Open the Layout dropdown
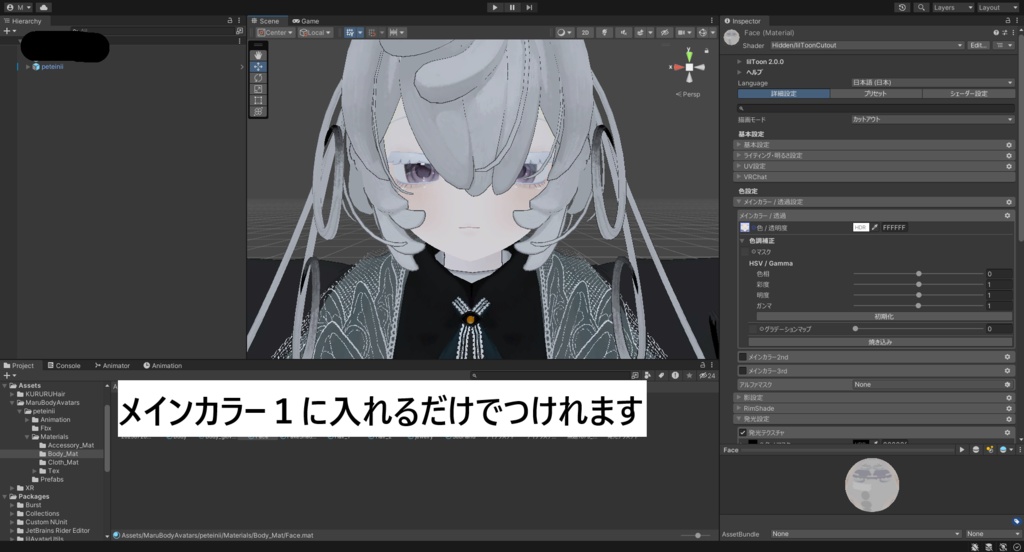Image resolution: width=1024 pixels, height=552 pixels. click(x=998, y=7)
